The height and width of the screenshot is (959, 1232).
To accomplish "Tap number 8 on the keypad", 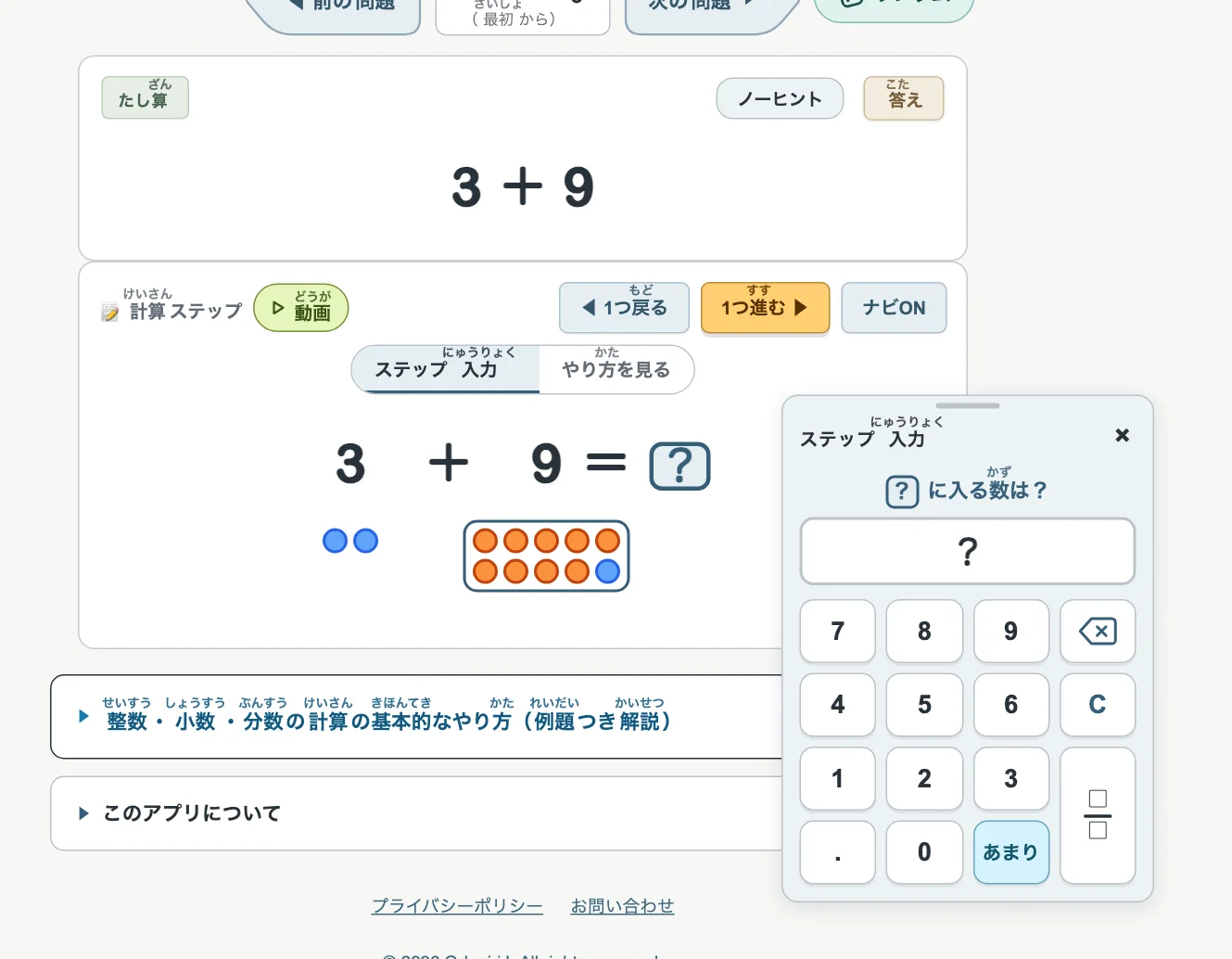I will point(924,632).
